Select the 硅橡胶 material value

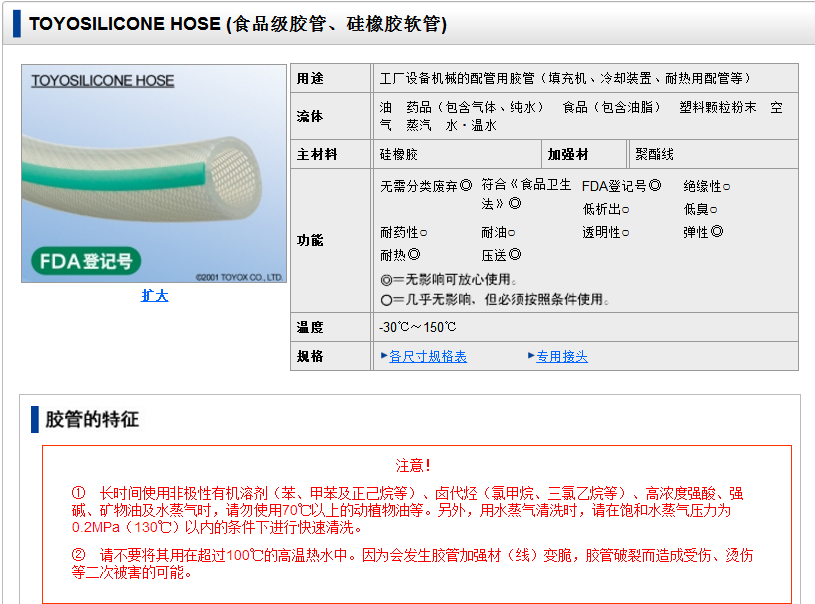tap(399, 154)
